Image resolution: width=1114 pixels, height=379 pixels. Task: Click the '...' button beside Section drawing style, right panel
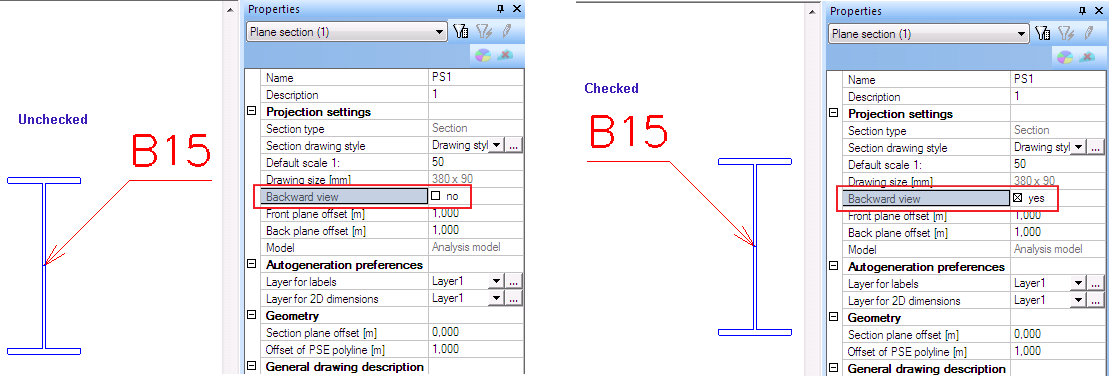pyautogui.click(x=1096, y=147)
